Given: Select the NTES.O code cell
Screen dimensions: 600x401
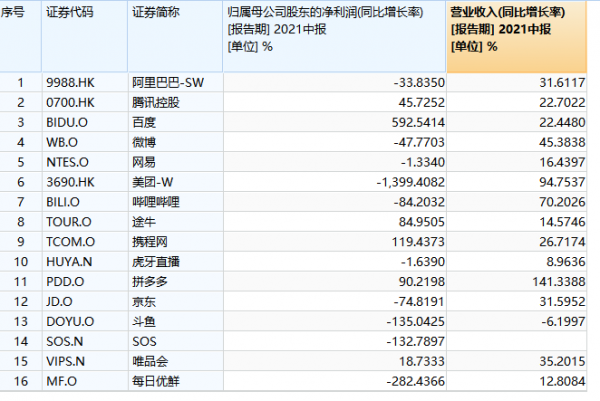Looking at the screenshot, I should click(x=85, y=162).
